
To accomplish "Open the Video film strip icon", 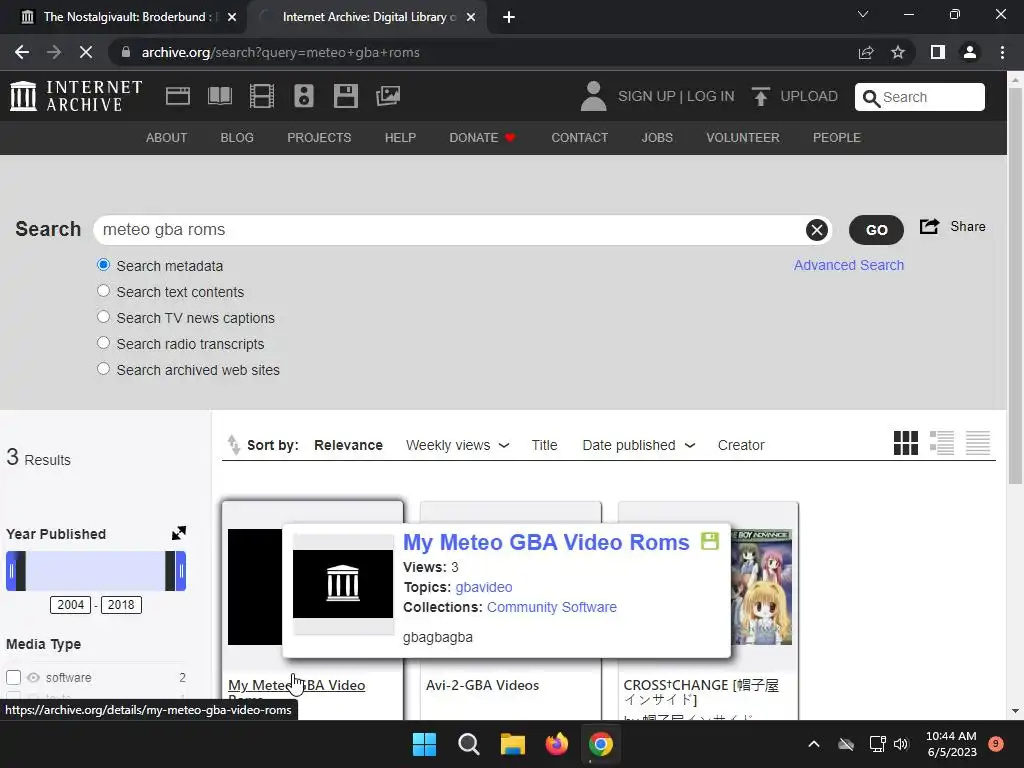I will pos(262,96).
